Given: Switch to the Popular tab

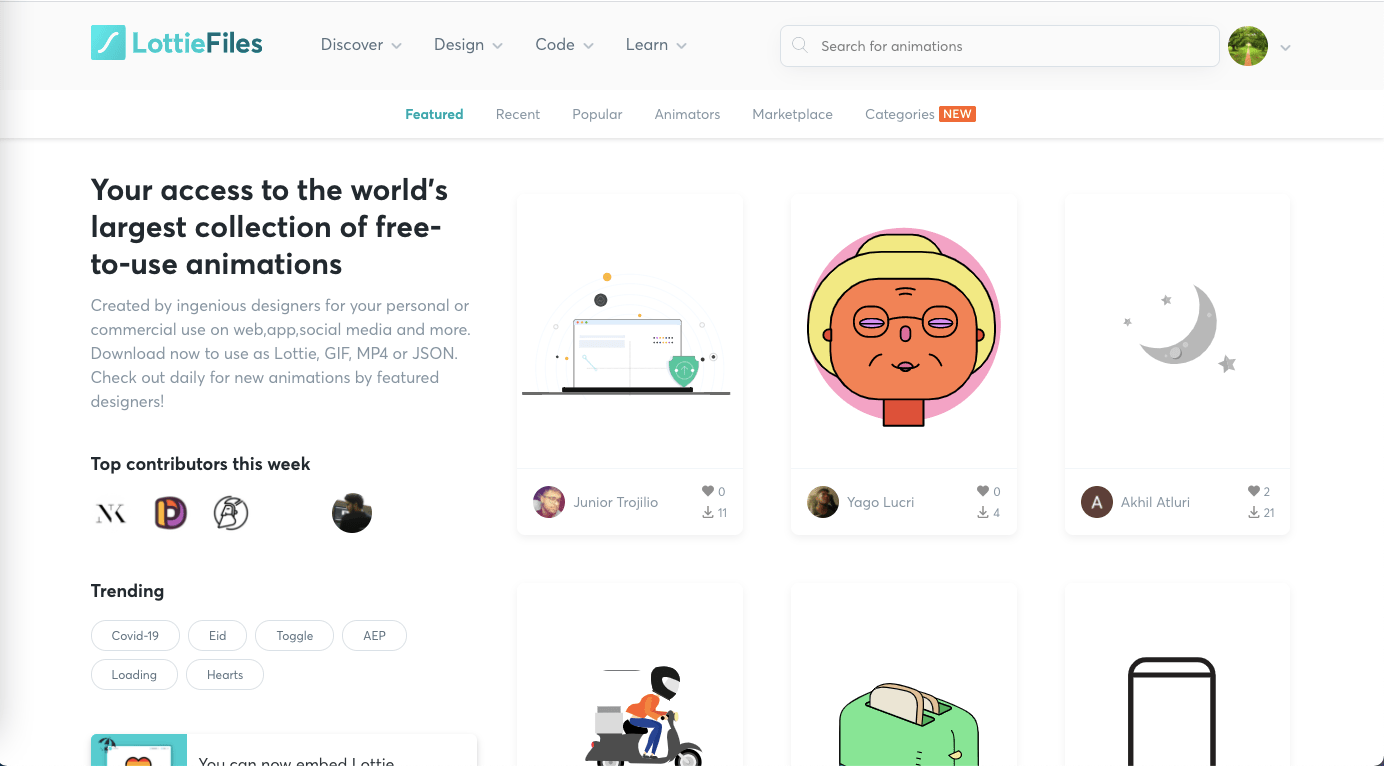Looking at the screenshot, I should tap(597, 114).
